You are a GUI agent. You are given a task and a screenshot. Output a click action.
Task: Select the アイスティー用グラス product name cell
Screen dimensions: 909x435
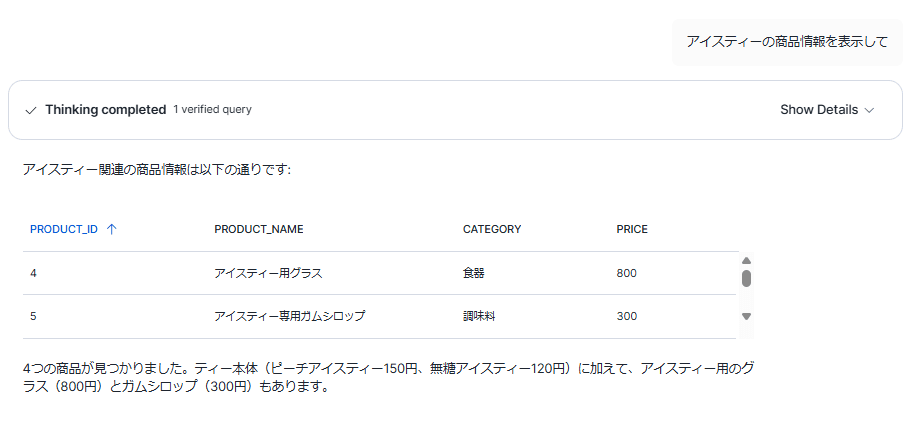(x=268, y=273)
